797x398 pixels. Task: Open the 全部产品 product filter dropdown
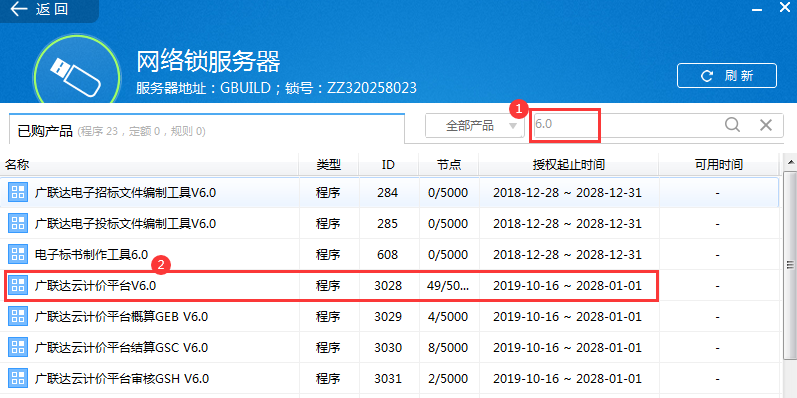[474, 126]
